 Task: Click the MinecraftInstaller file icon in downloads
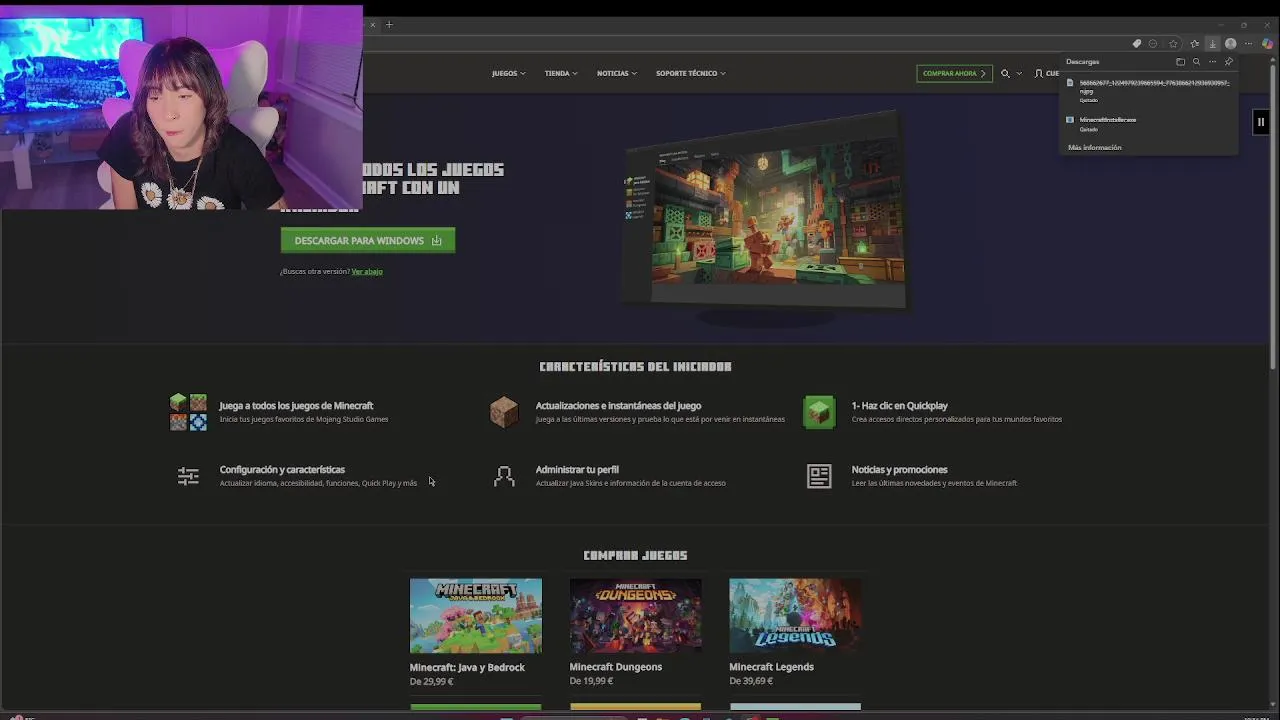(1070, 120)
